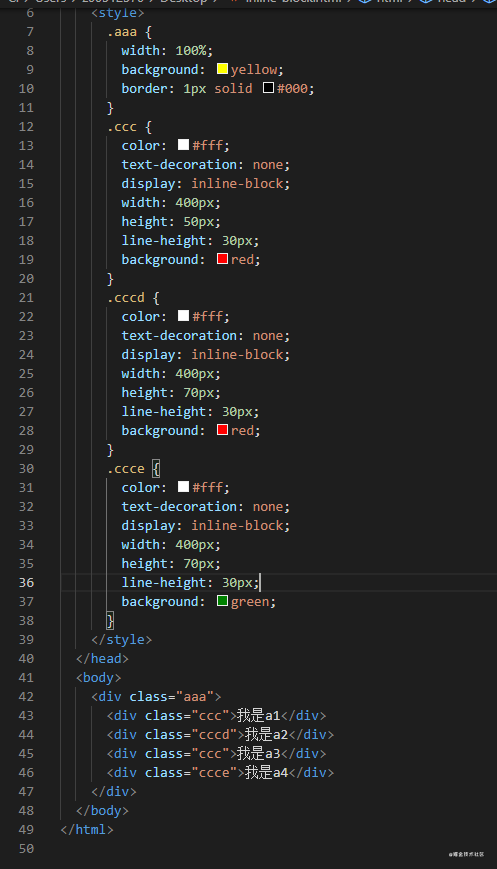The image size is (497, 869).
Task: Click line number 42 in the gutter
Action: [x=26, y=697]
